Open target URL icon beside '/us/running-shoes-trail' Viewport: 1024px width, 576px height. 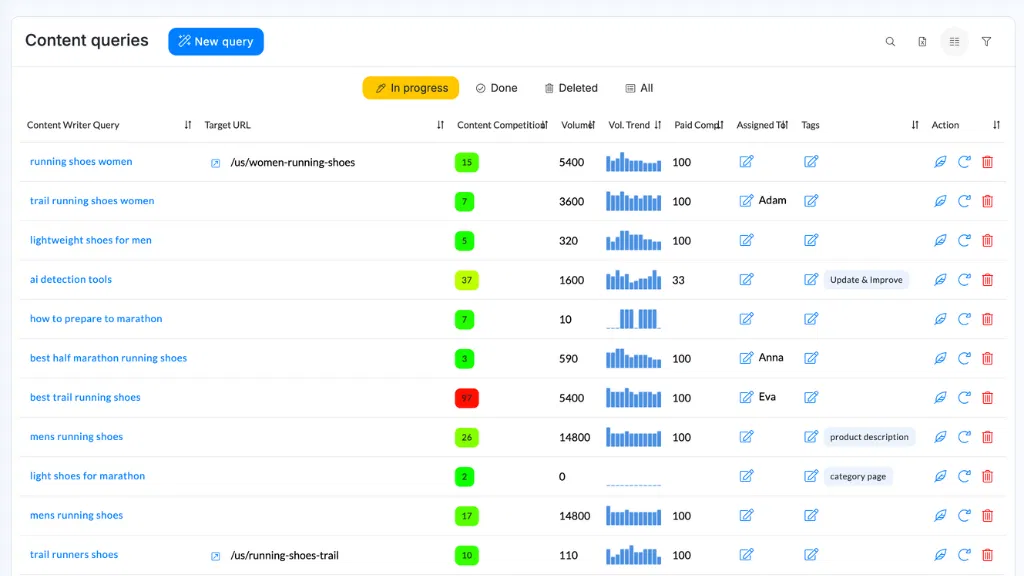coord(215,554)
